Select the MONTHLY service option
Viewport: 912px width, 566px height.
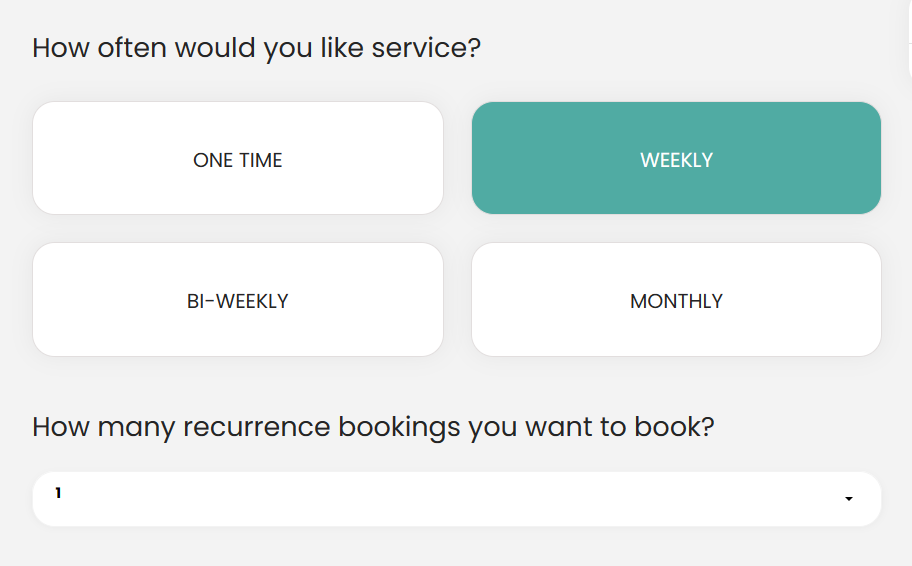pyautogui.click(x=676, y=300)
